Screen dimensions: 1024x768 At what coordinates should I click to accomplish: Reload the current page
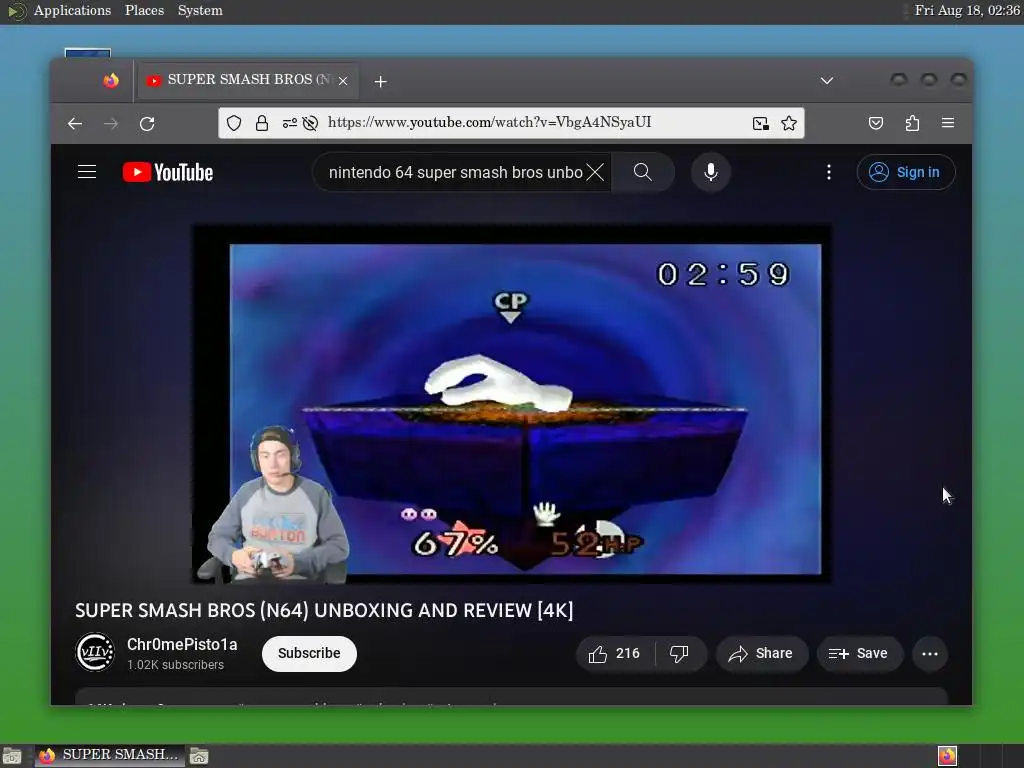tap(147, 123)
